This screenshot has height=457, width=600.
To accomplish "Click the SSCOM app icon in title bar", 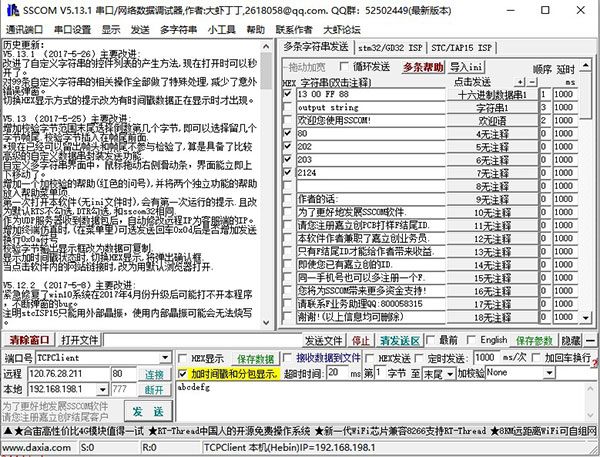I will click(13, 10).
